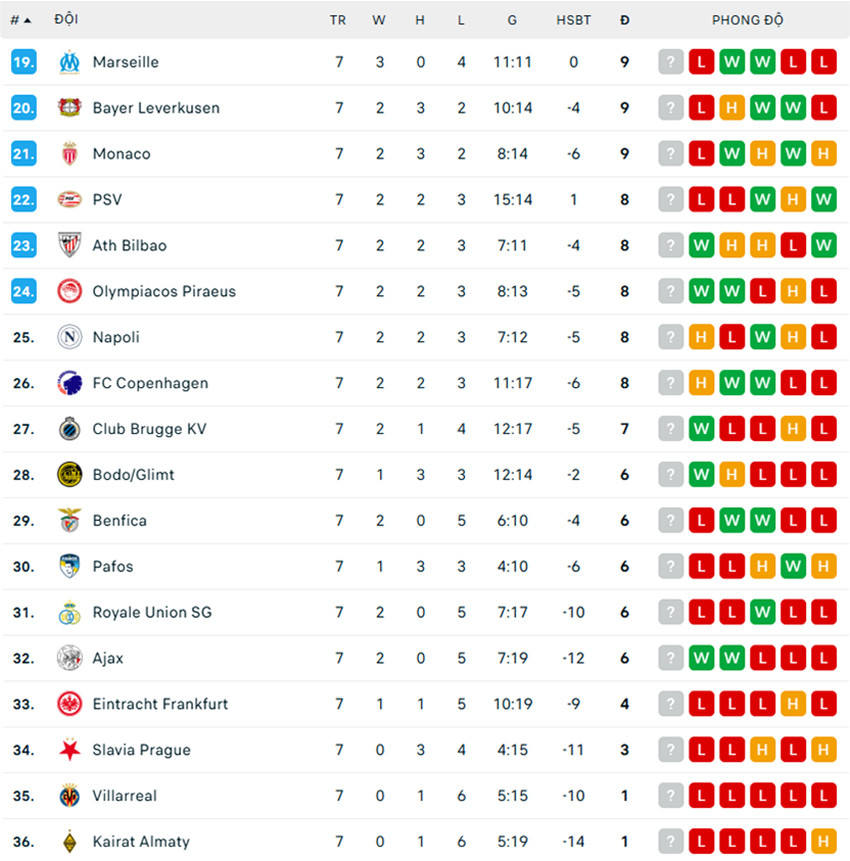Click the Ajax club logo
Screen dimensions: 850x861
click(x=69, y=658)
